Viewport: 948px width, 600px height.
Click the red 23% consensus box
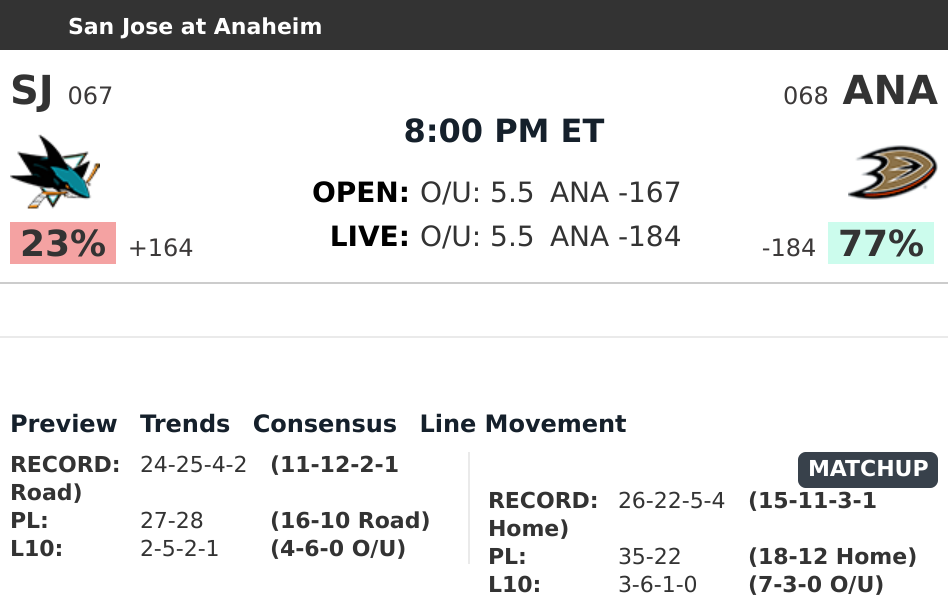click(63, 244)
